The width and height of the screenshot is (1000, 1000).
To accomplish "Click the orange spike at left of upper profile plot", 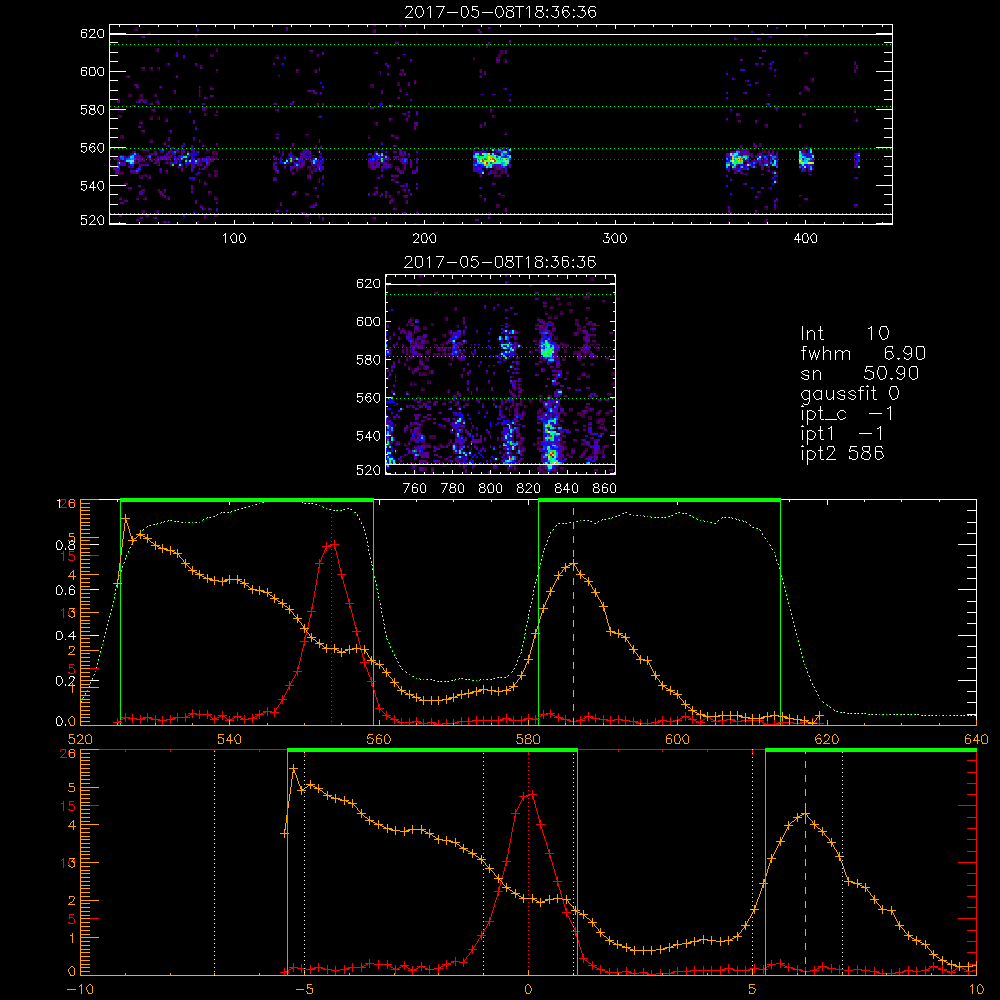I will coord(126,518).
